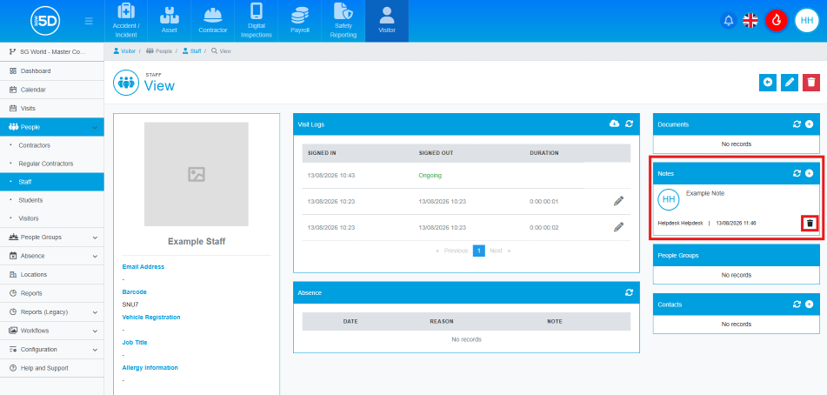This screenshot has height=395, width=827.
Task: Edit visit log with duration 0:00:00:01
Action: [x=619, y=201]
